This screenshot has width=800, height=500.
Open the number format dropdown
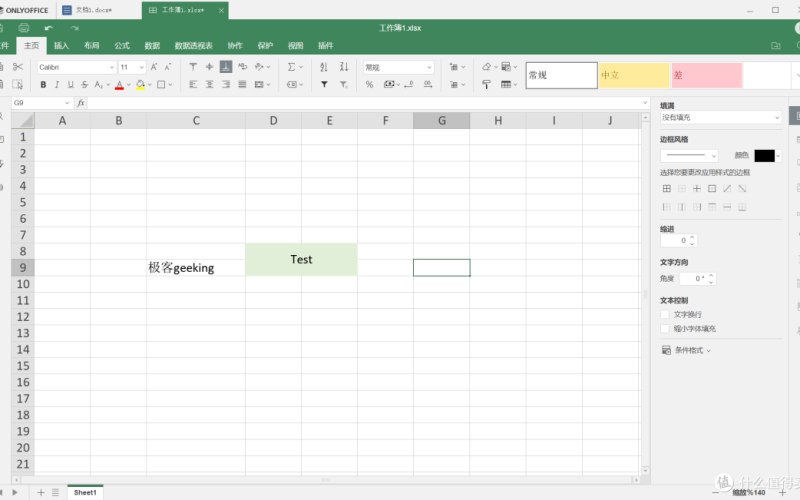(398, 67)
